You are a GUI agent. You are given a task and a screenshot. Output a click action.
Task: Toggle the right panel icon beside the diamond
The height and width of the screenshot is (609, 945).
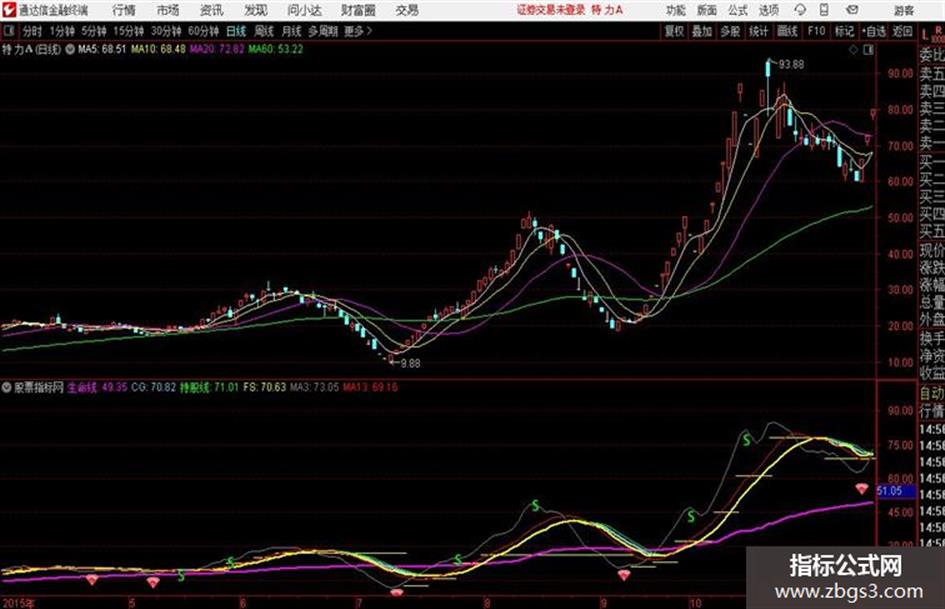point(868,50)
